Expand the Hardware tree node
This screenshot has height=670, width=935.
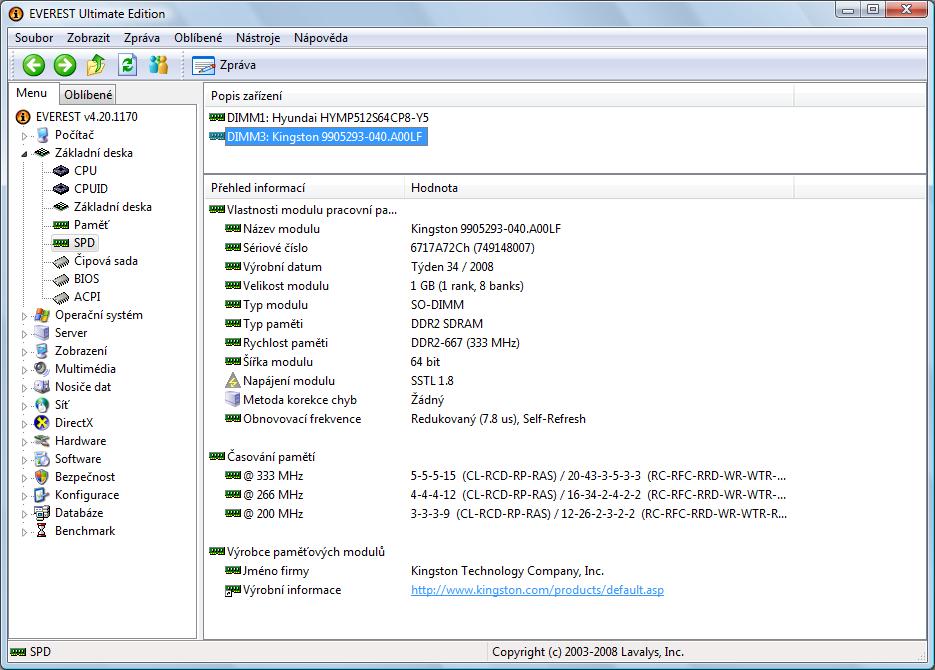click(x=24, y=442)
